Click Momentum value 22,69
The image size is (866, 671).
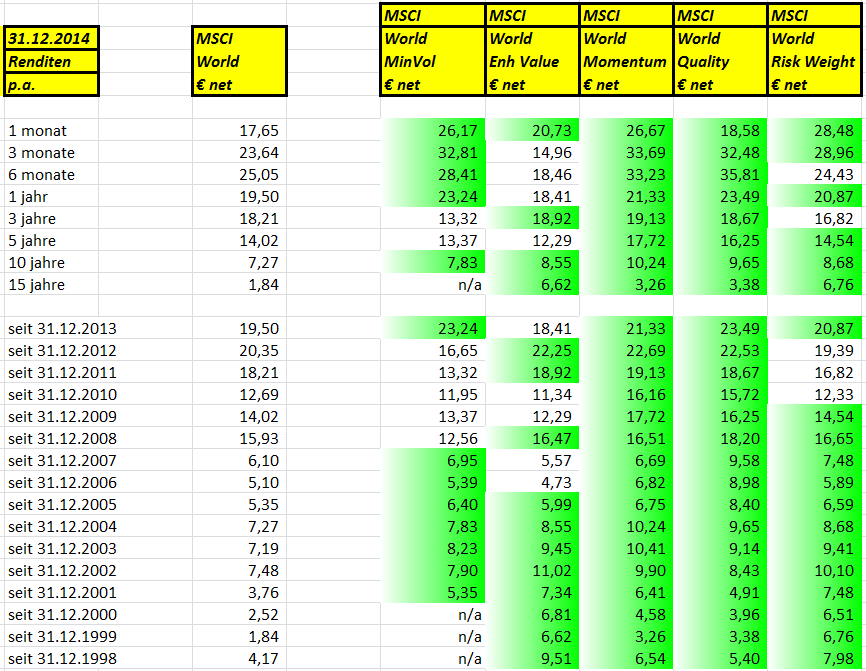[646, 351]
